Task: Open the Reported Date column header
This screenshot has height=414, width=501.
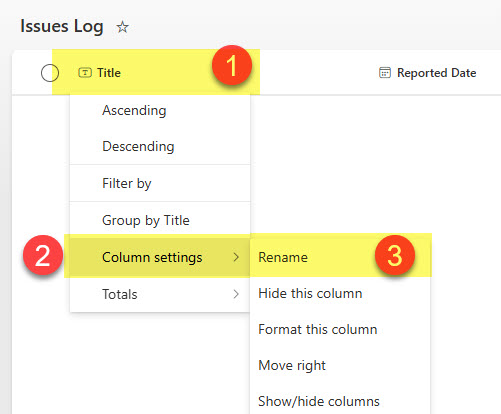Action: (x=436, y=73)
